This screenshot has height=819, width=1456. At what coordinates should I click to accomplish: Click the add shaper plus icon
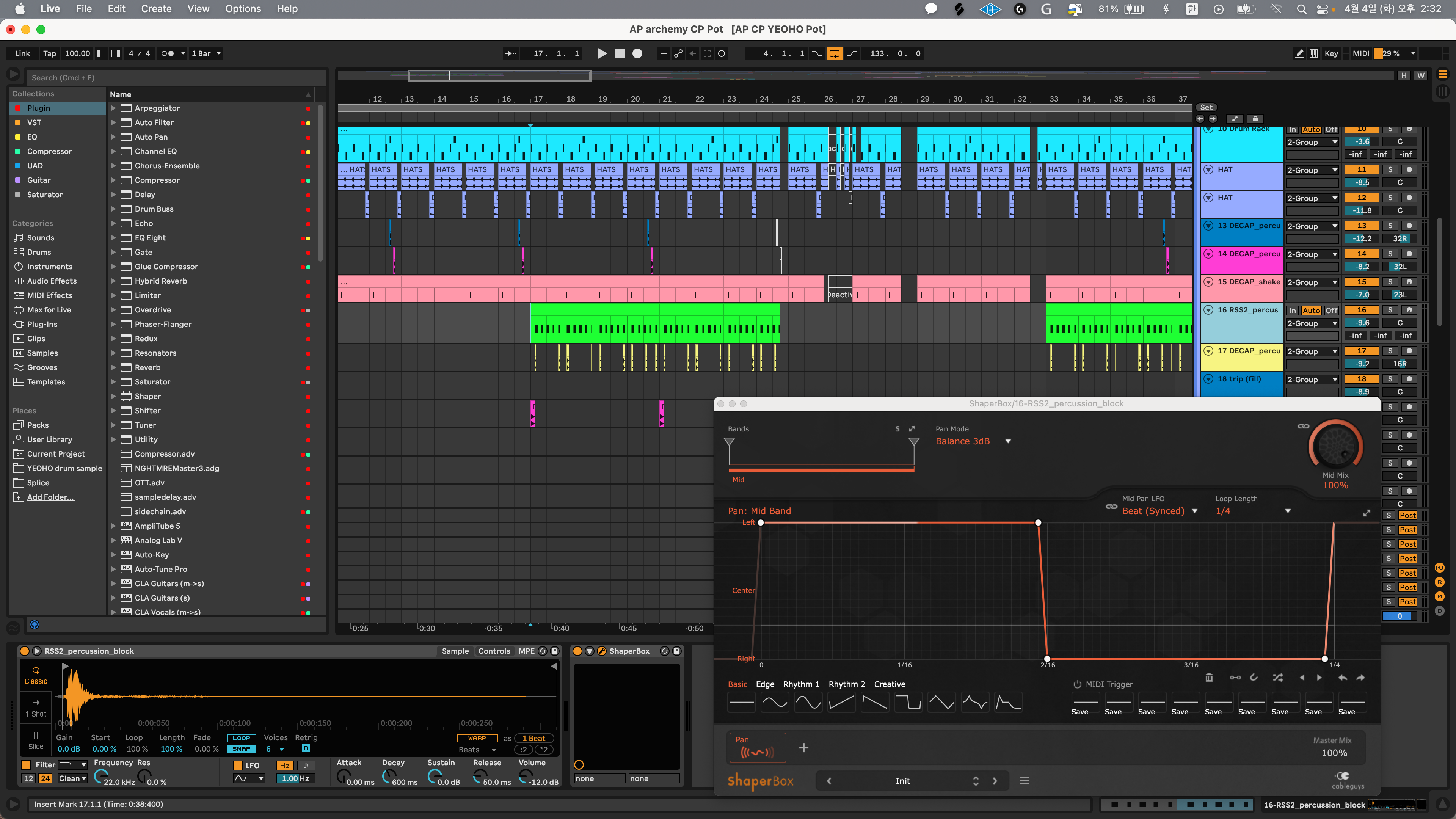(x=804, y=748)
